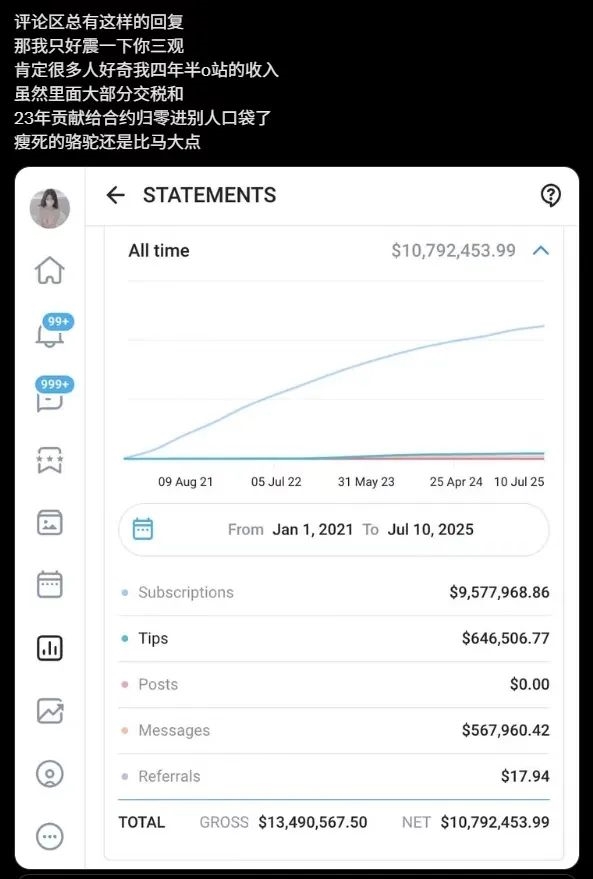This screenshot has width=593, height=879.
Task: Open messages icon with 999+ badge
Action: coord(54,395)
